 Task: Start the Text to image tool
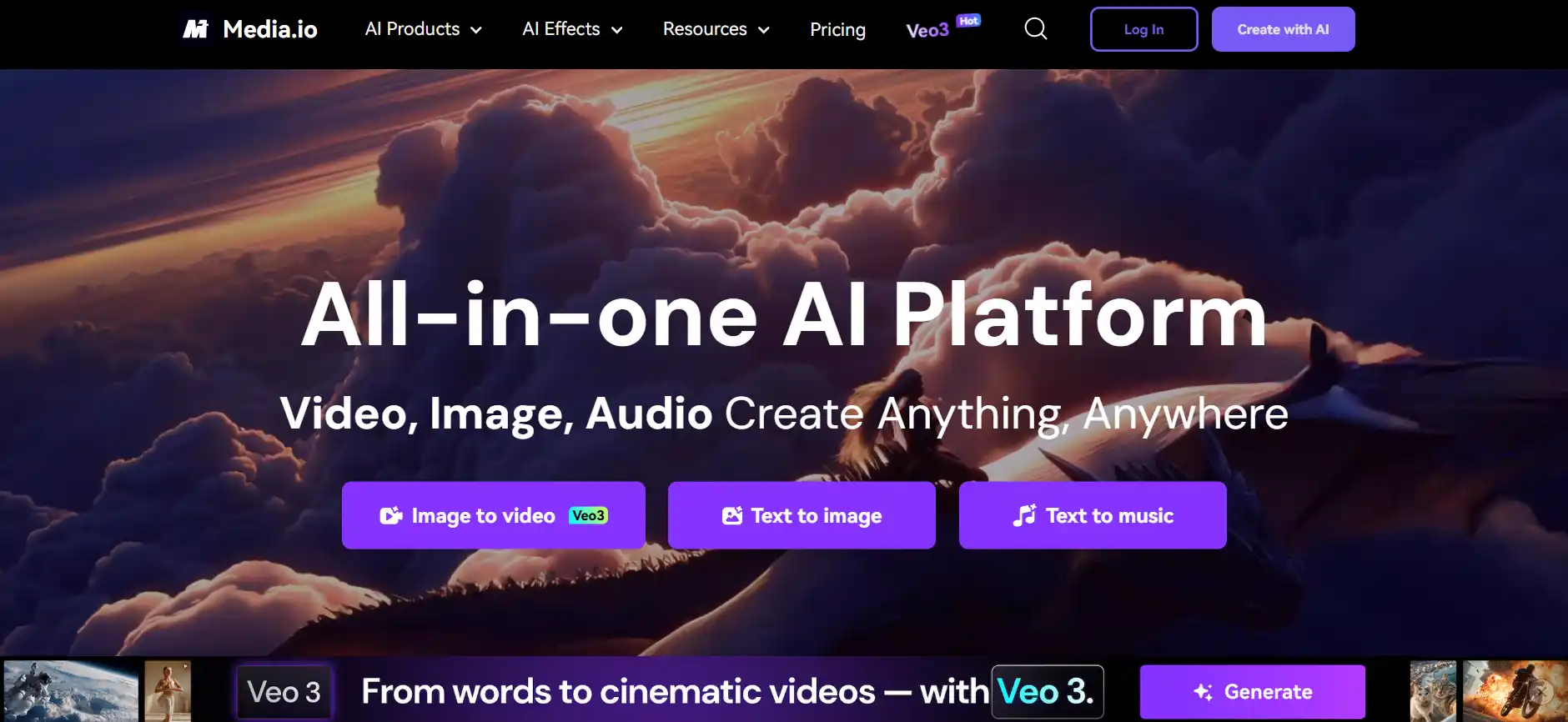[x=802, y=515]
